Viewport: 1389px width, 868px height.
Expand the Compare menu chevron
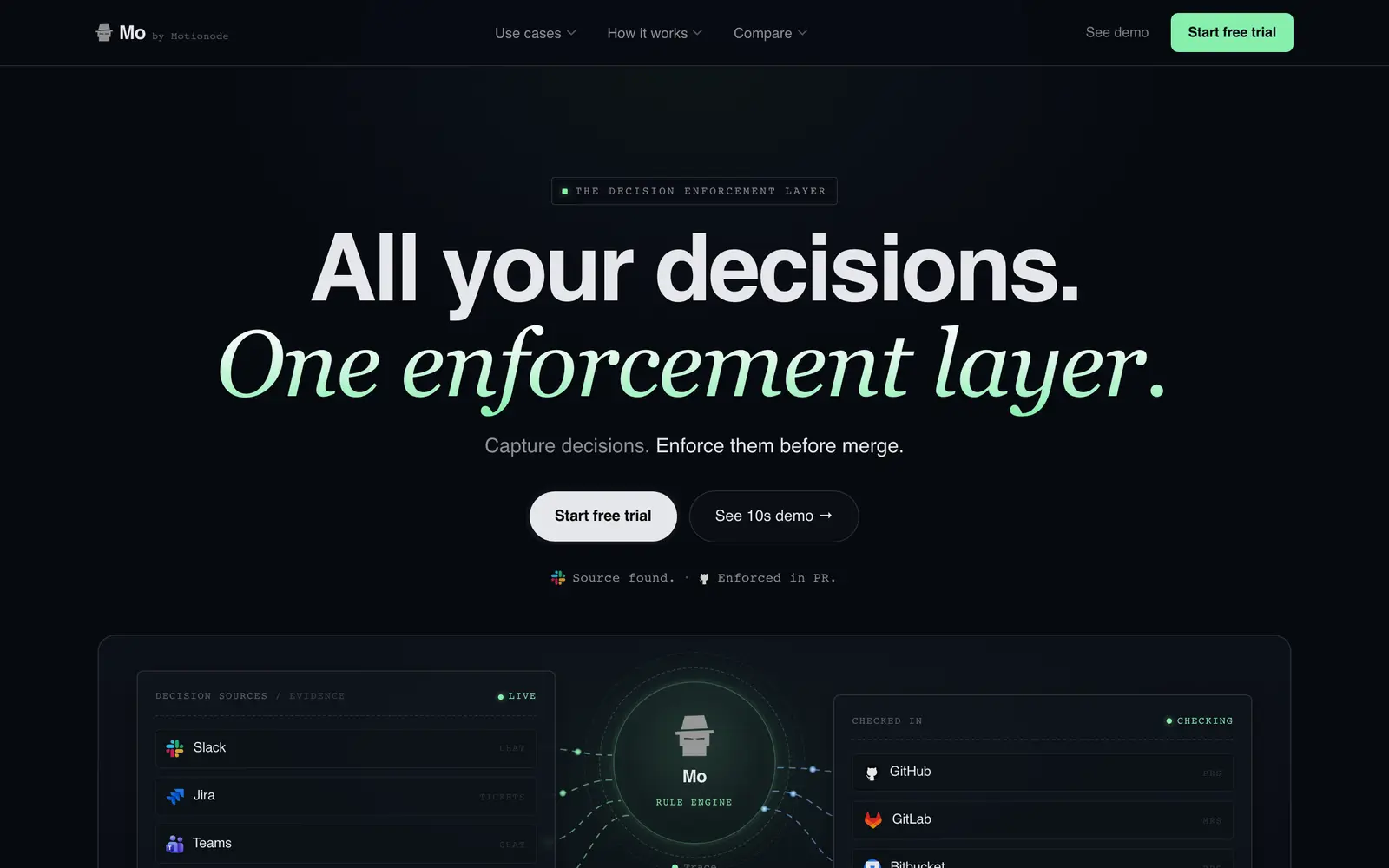click(802, 33)
